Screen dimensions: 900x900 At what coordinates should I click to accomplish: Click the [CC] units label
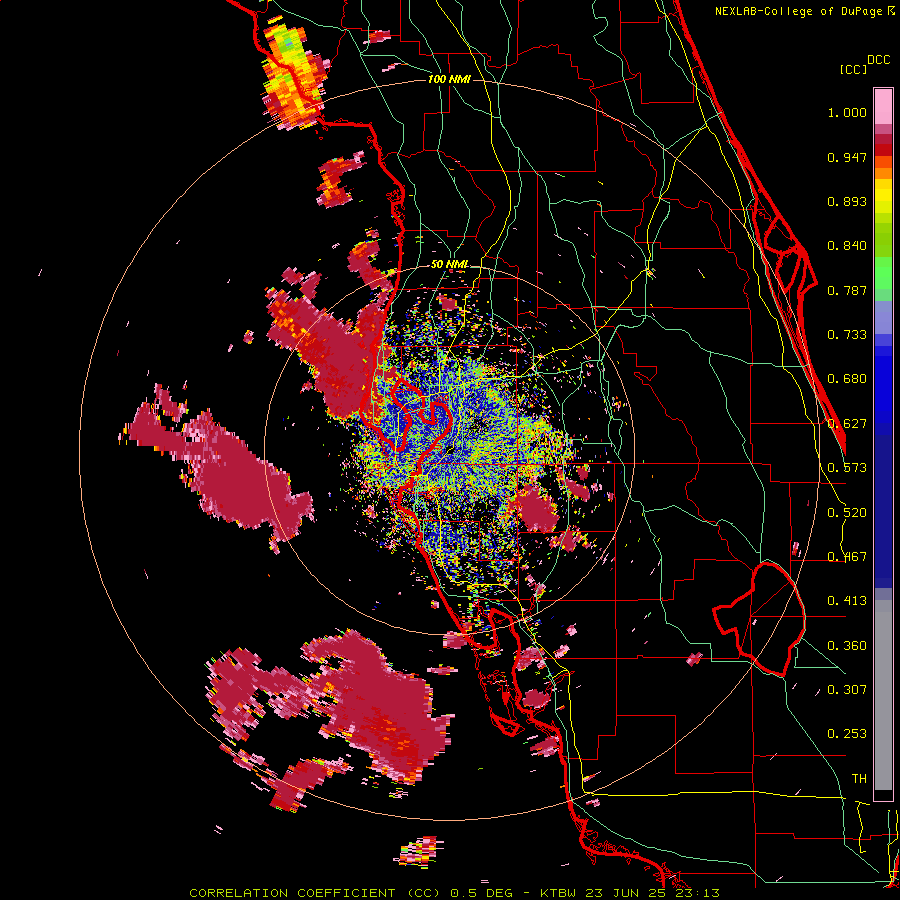853,69
